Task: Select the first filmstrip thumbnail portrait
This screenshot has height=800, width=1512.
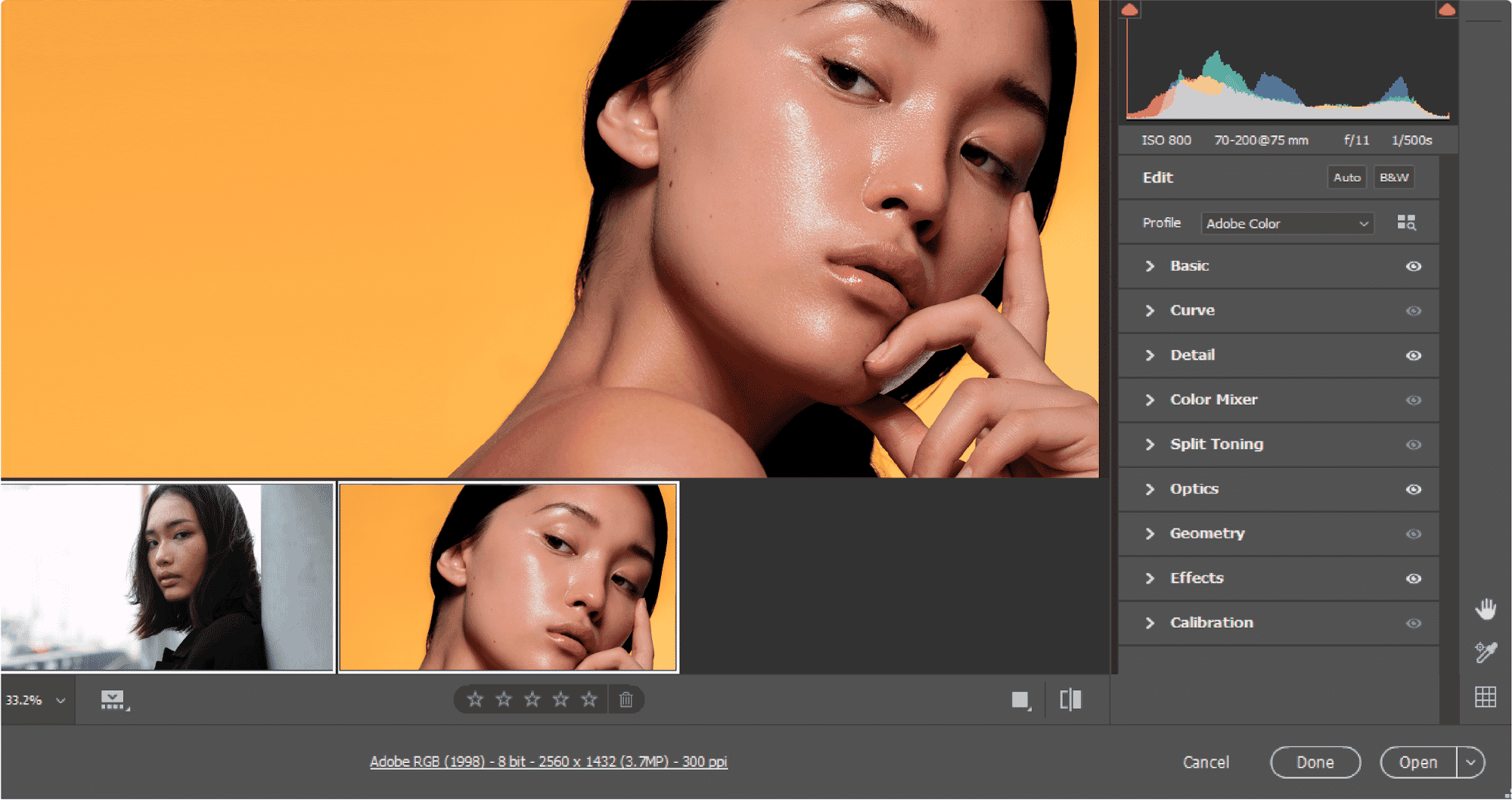Action: 167,578
